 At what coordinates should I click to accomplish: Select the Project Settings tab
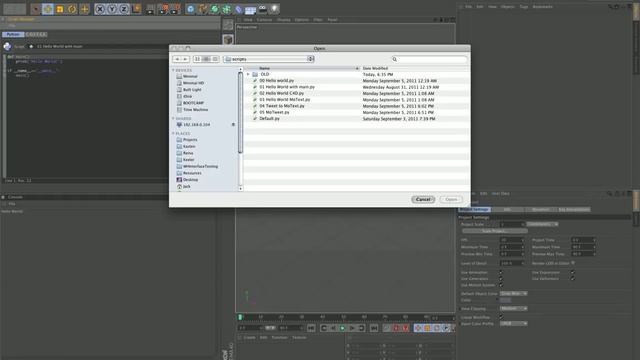[475, 210]
